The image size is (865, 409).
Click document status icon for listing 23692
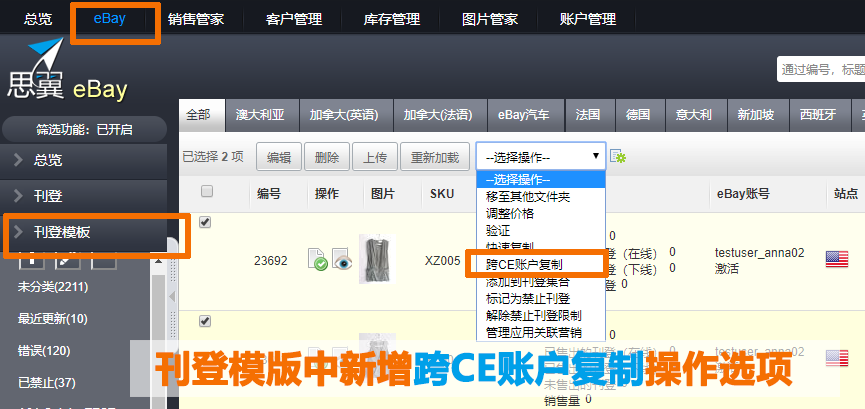click(317, 259)
